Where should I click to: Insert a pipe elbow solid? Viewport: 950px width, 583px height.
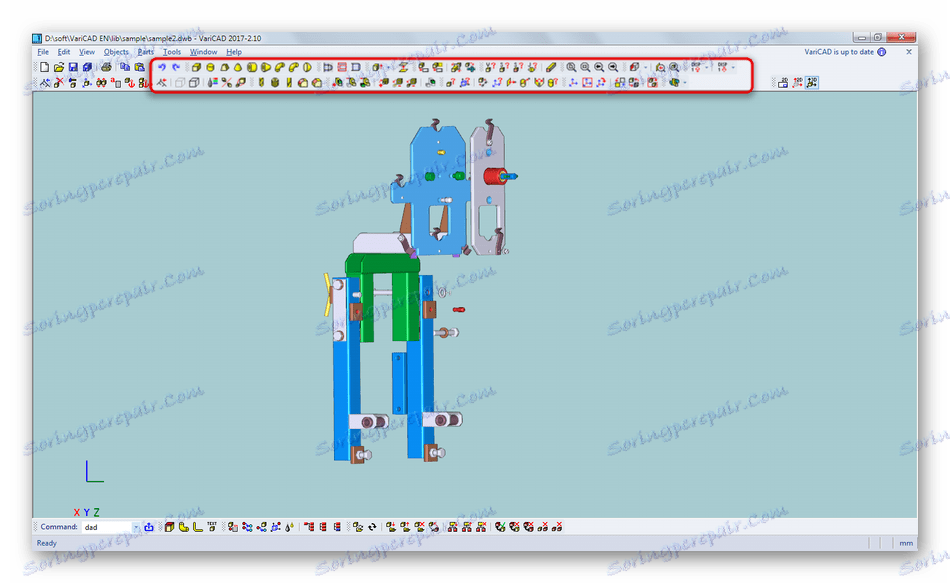pos(279,67)
